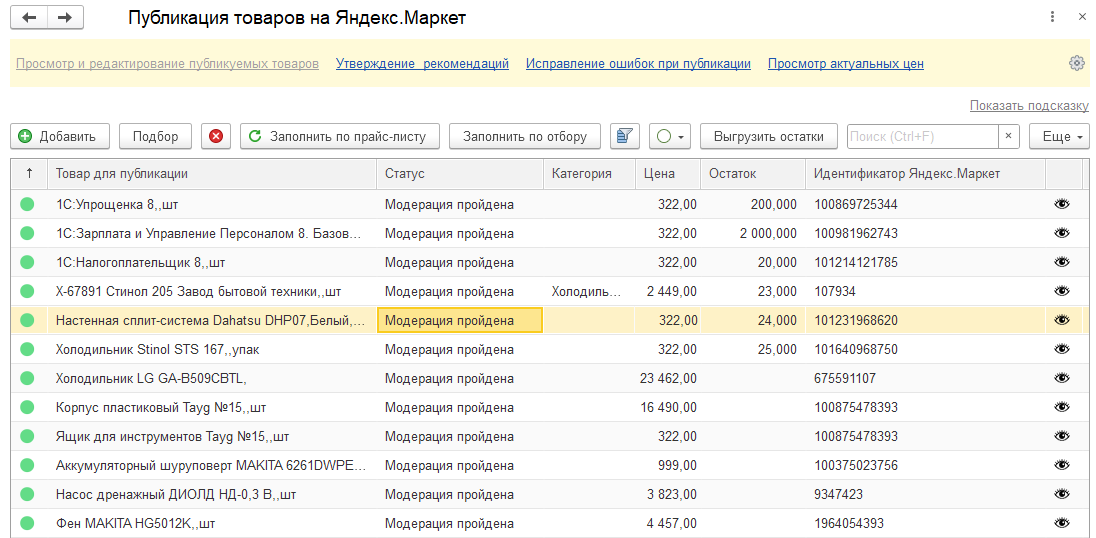Toggle eye icon for Фен MAKITA HG5012K

(1062, 523)
